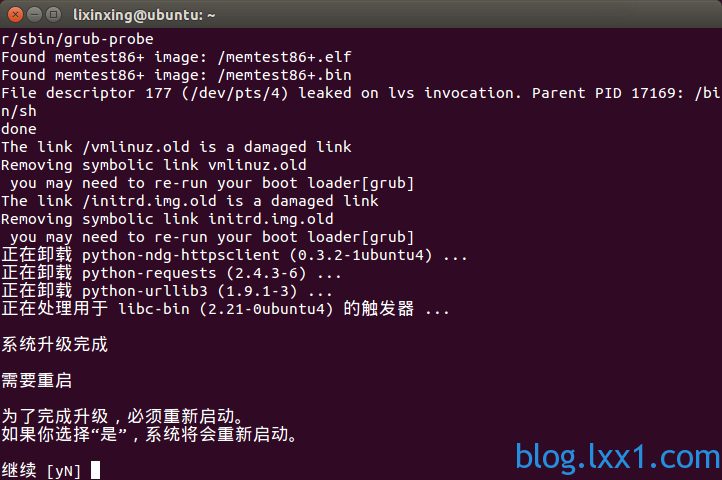Screen dimensions: 722x480
Task: Click the '继续 [yN]' prompt text
Action: 41,470
